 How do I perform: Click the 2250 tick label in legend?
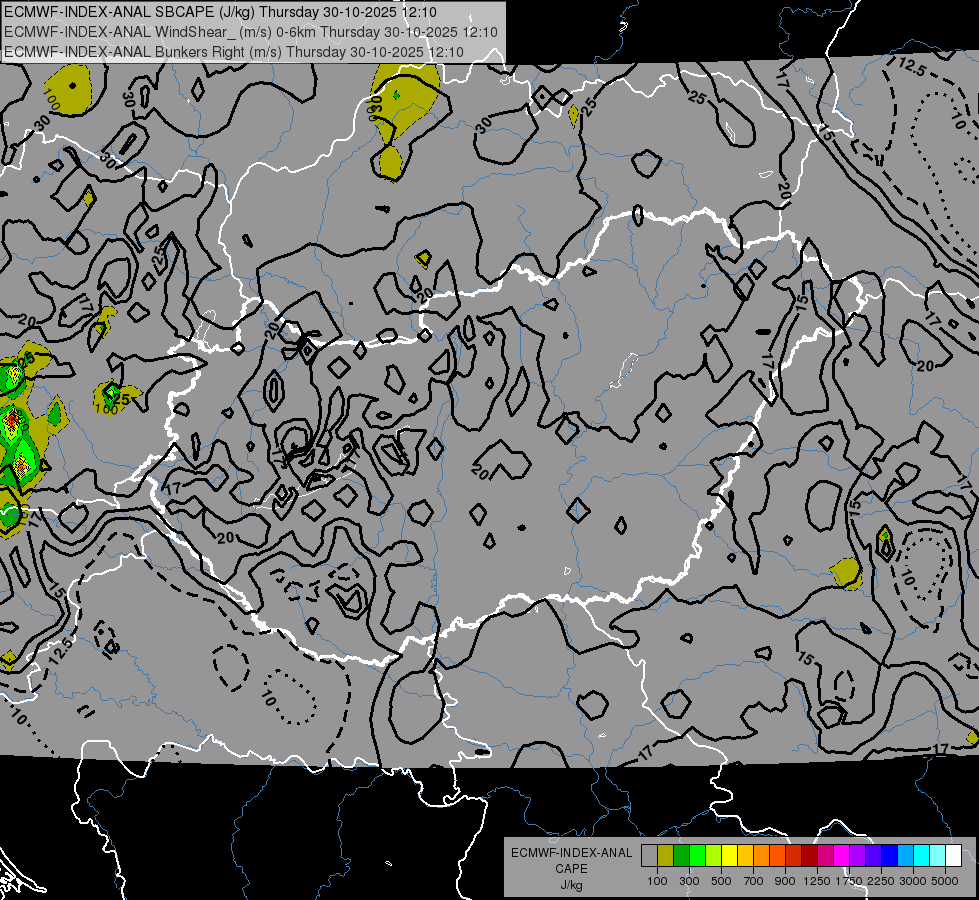[x=882, y=881]
